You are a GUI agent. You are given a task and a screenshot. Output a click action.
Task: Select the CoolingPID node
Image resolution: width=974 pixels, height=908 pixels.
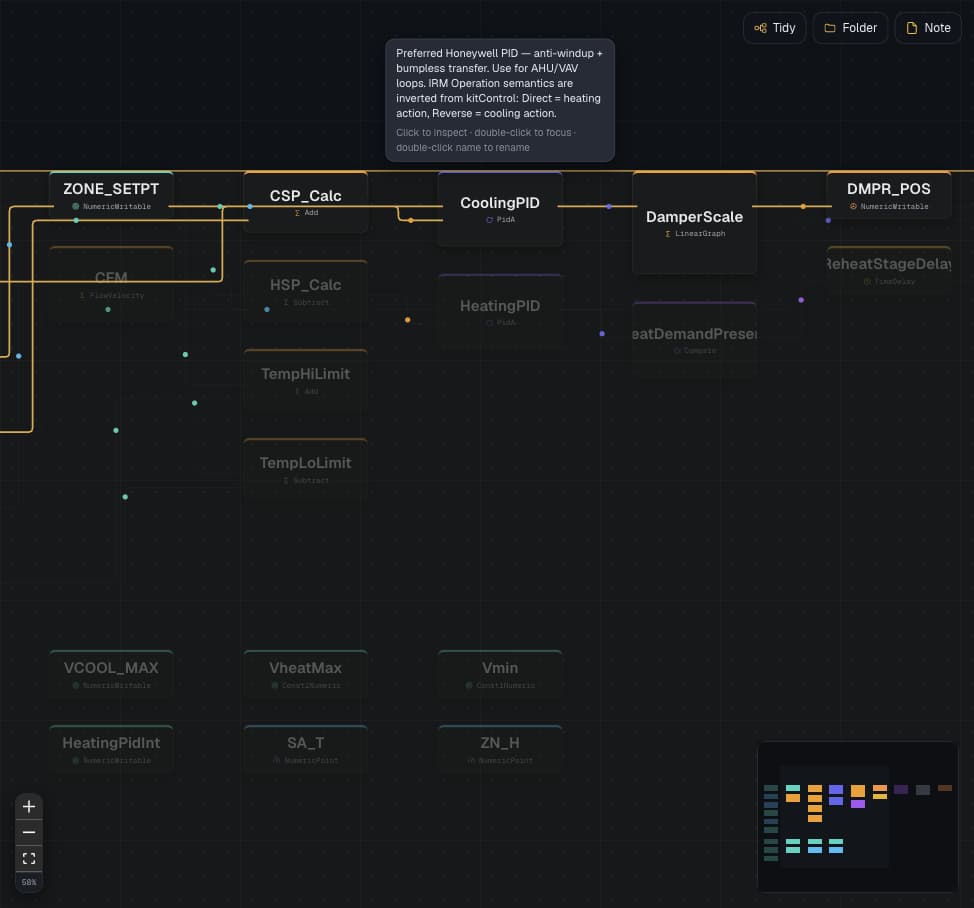(500, 209)
